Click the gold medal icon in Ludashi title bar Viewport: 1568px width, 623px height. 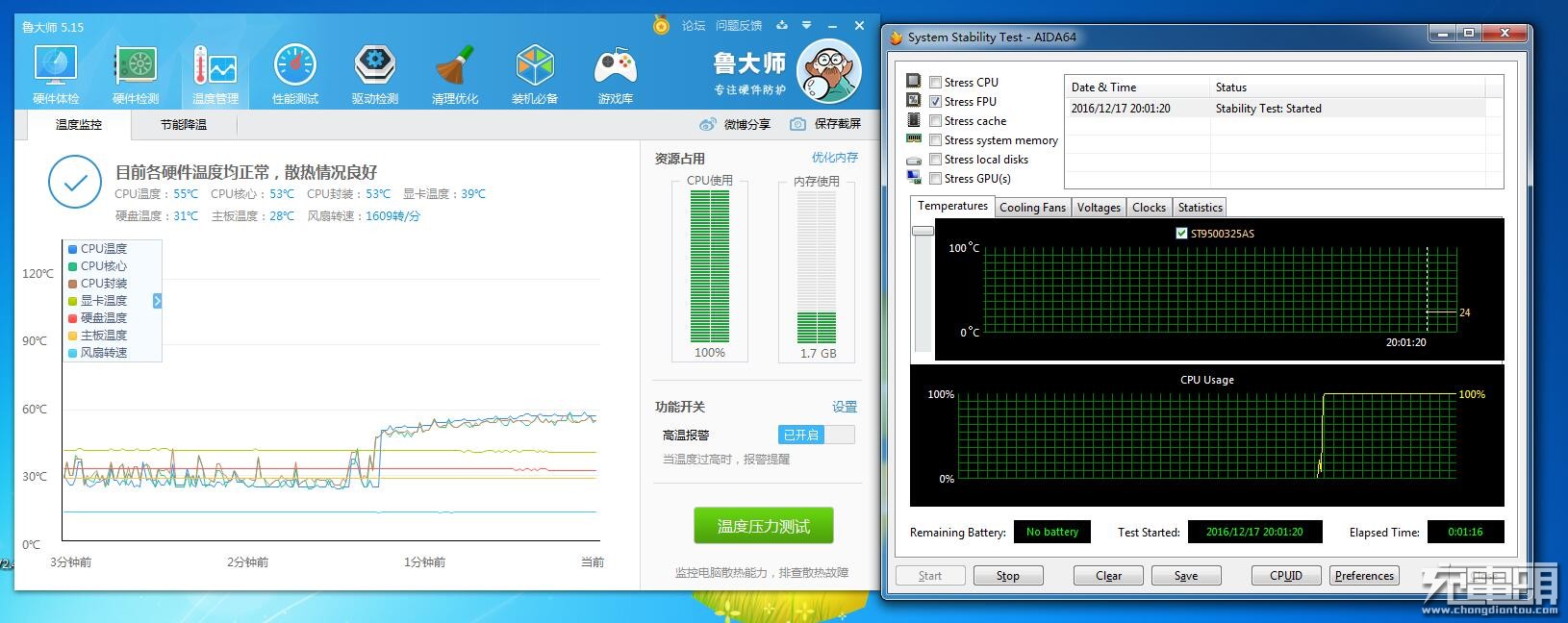point(661,24)
